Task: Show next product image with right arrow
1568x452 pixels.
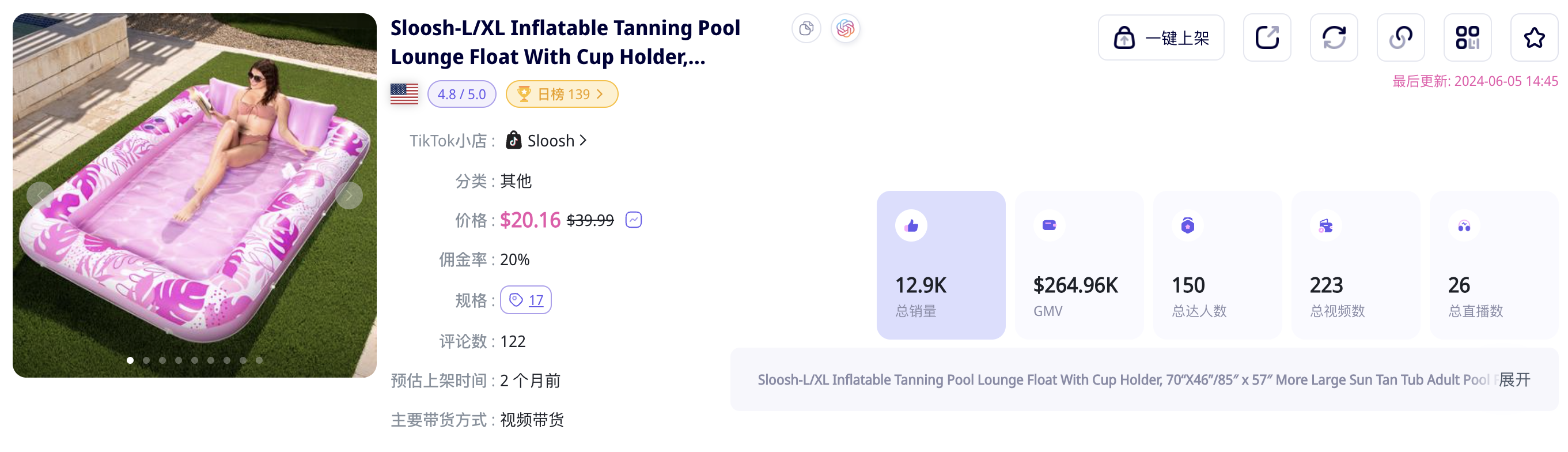Action: coord(349,195)
